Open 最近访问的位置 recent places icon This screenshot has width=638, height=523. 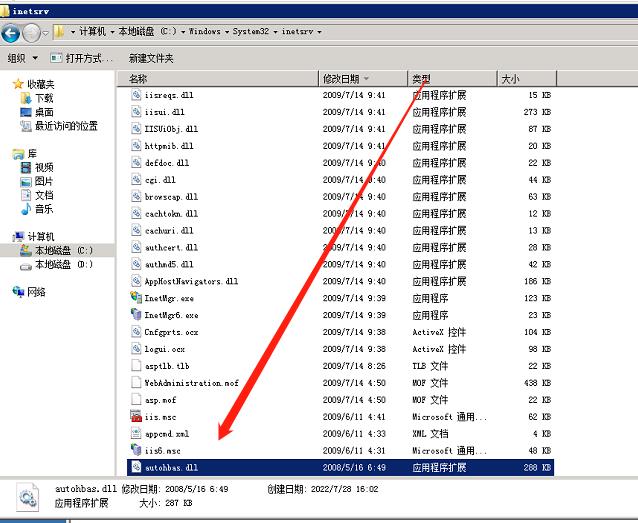coord(26,126)
